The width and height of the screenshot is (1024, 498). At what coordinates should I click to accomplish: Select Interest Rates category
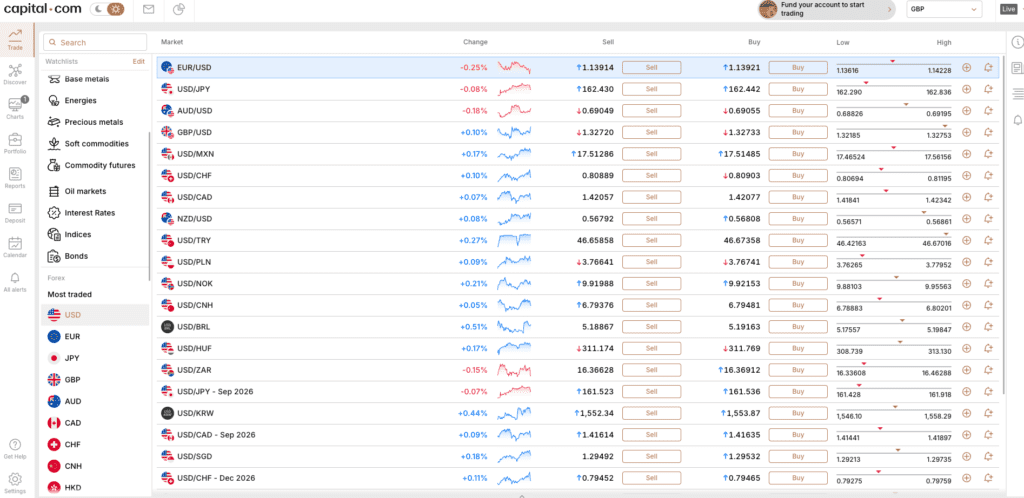pos(89,213)
